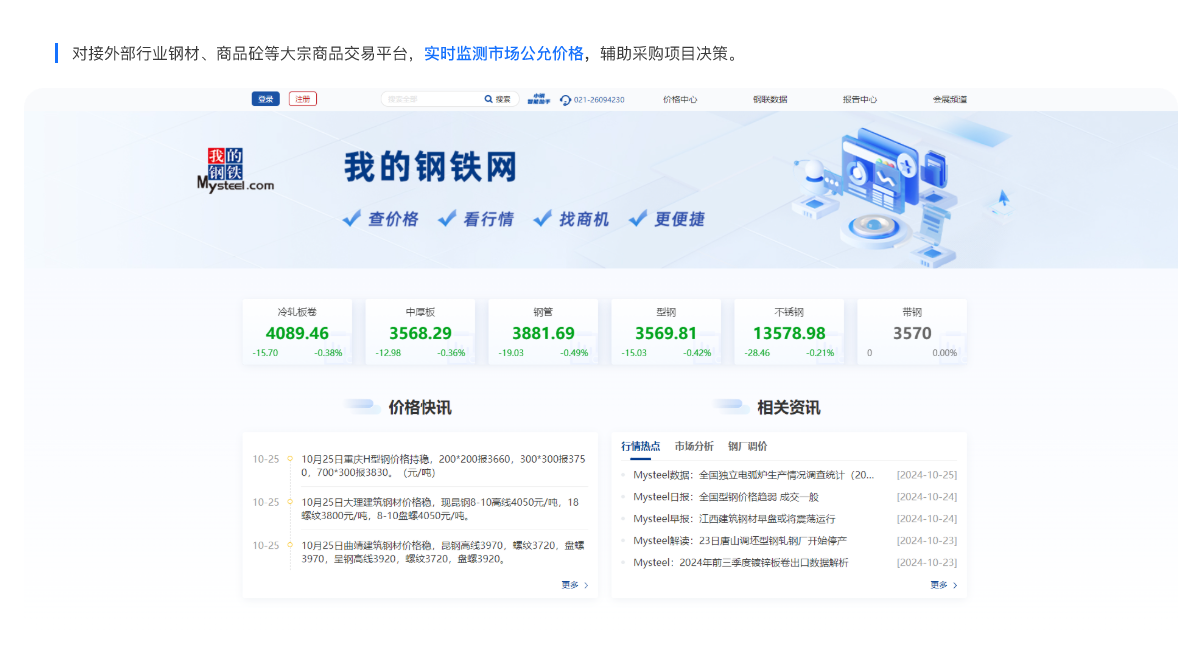Expand 更多 under 相关资讯
1200x653 pixels.
(x=944, y=585)
